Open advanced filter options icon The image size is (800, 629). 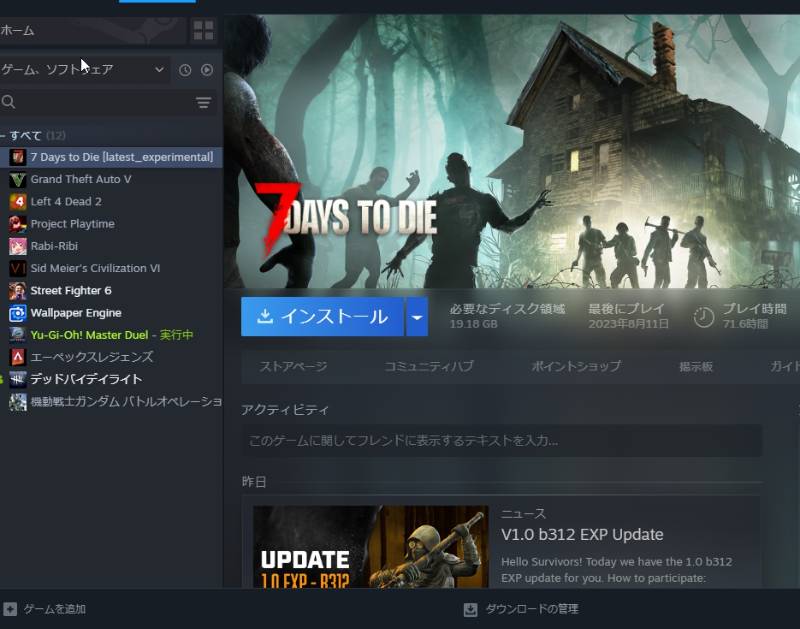[204, 103]
